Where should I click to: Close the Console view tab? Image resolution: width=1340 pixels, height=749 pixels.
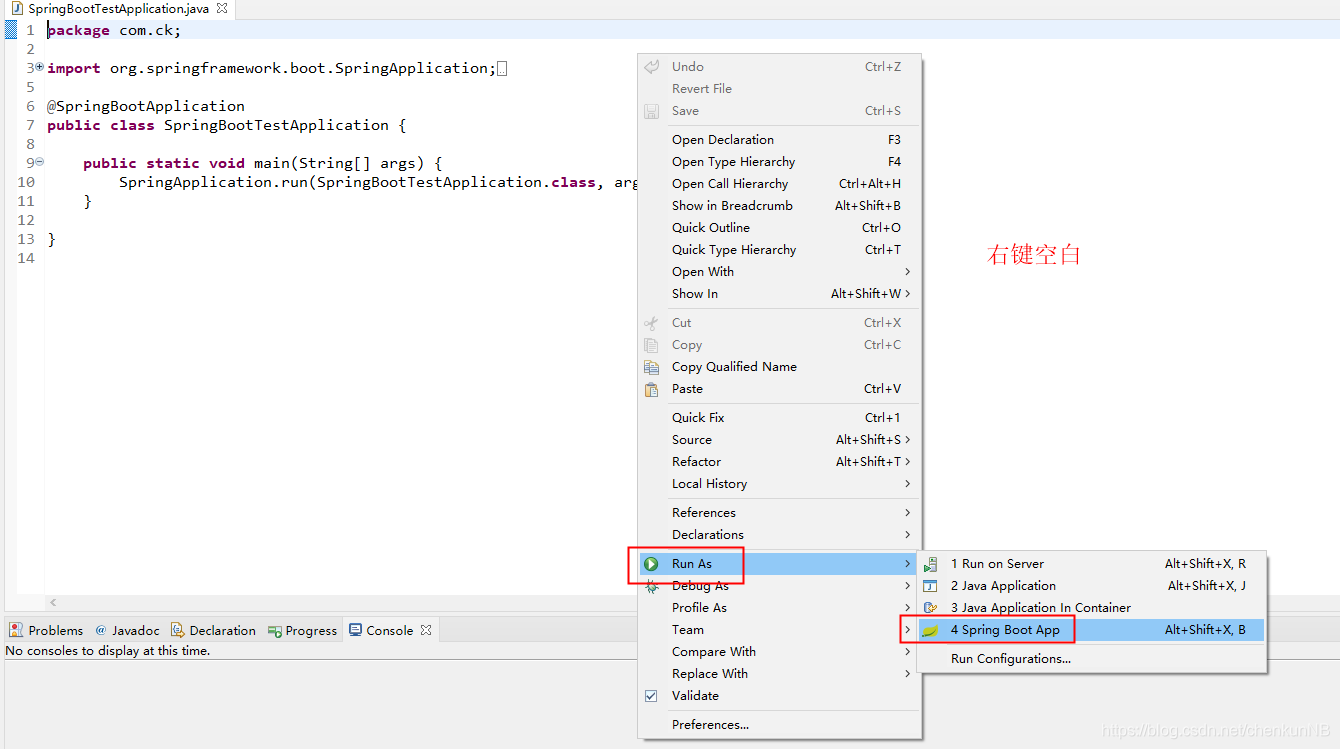click(x=426, y=630)
